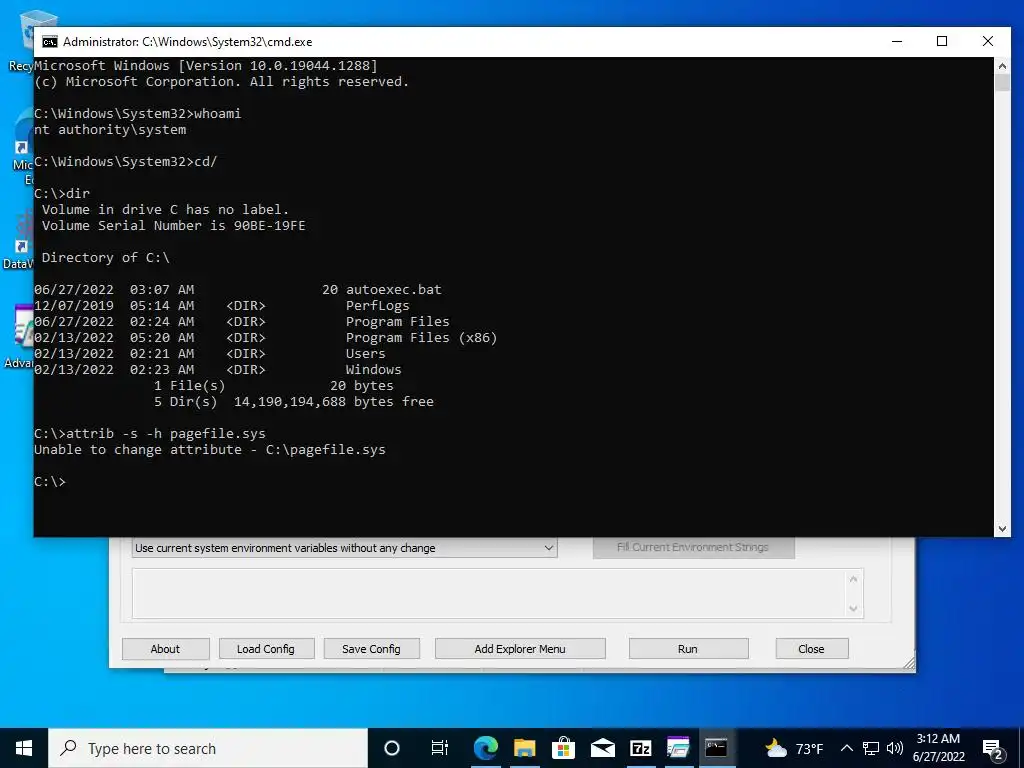Open File Explorer from the taskbar
1024x768 pixels.
(x=524, y=748)
